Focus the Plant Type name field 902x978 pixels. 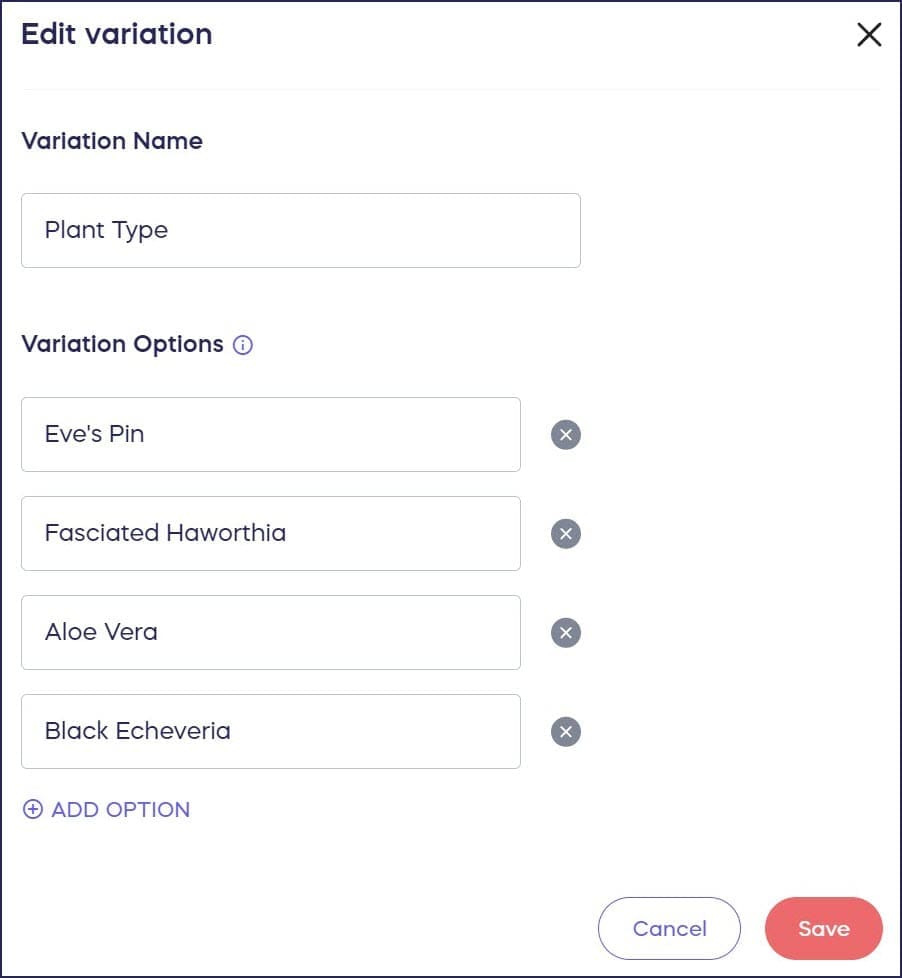(300, 231)
